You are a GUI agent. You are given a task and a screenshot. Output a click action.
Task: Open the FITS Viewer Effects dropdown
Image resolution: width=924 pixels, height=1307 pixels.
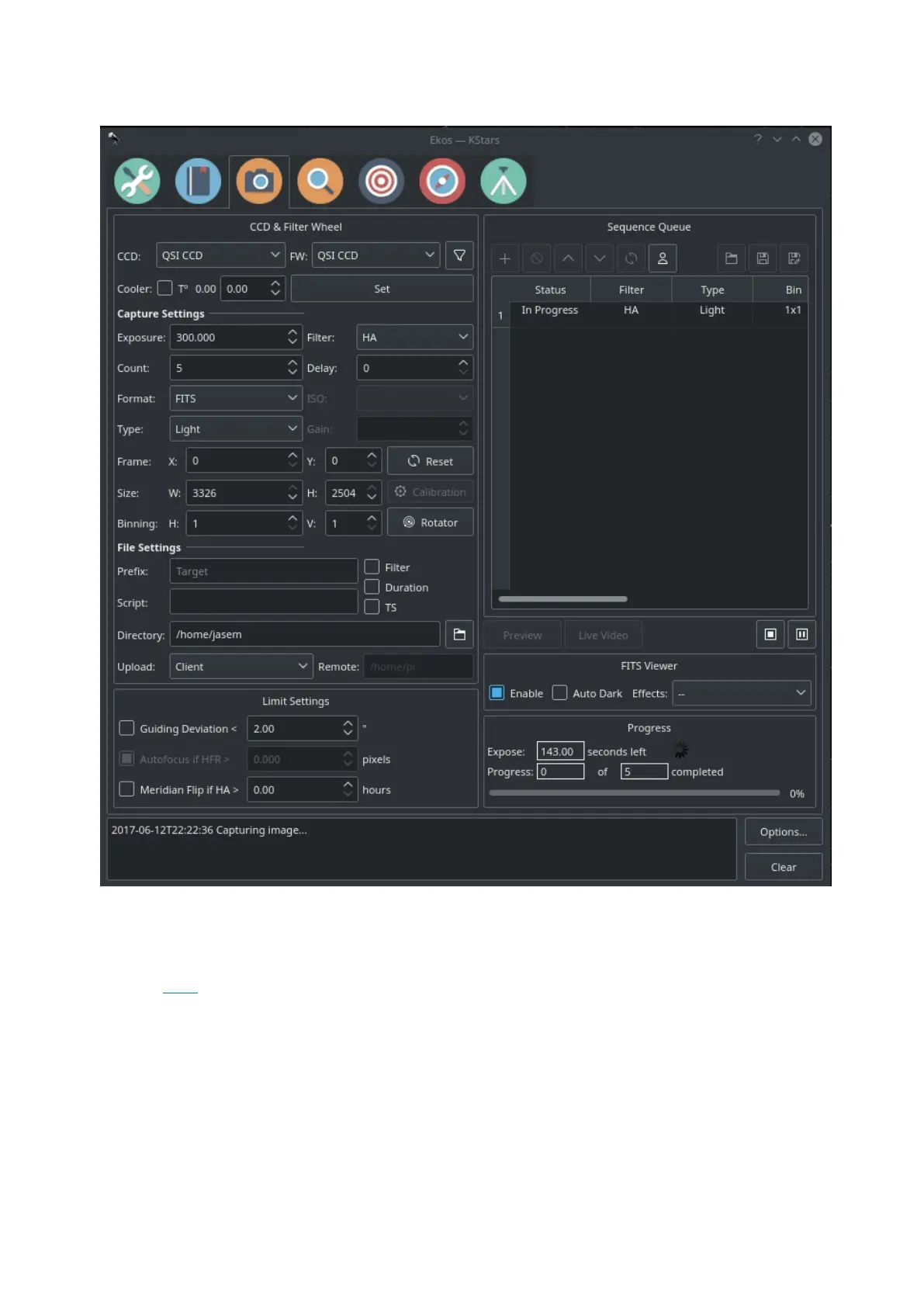(x=742, y=693)
